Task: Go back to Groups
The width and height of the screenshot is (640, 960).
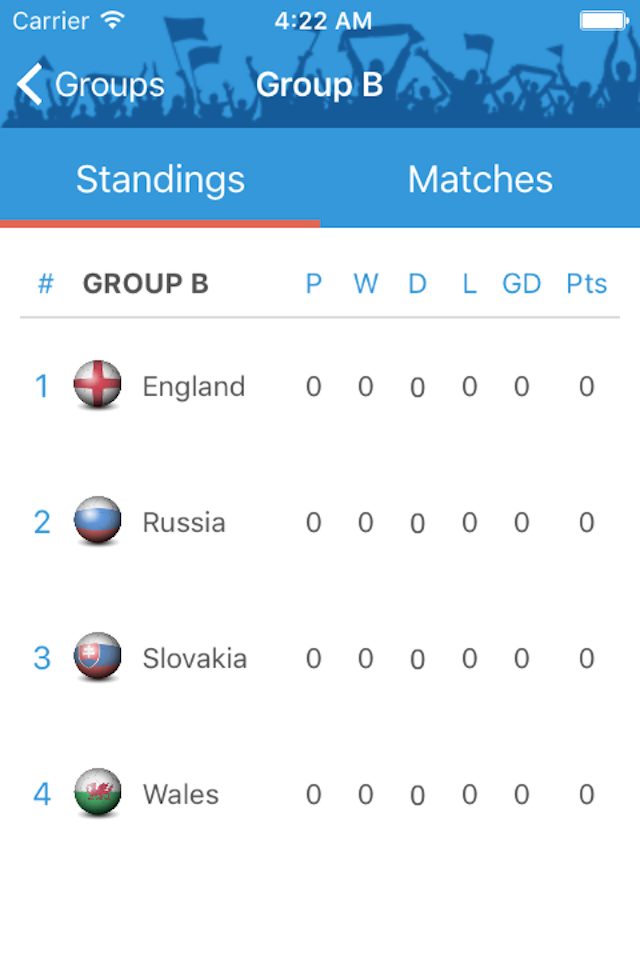Action: pyautogui.click(x=91, y=84)
